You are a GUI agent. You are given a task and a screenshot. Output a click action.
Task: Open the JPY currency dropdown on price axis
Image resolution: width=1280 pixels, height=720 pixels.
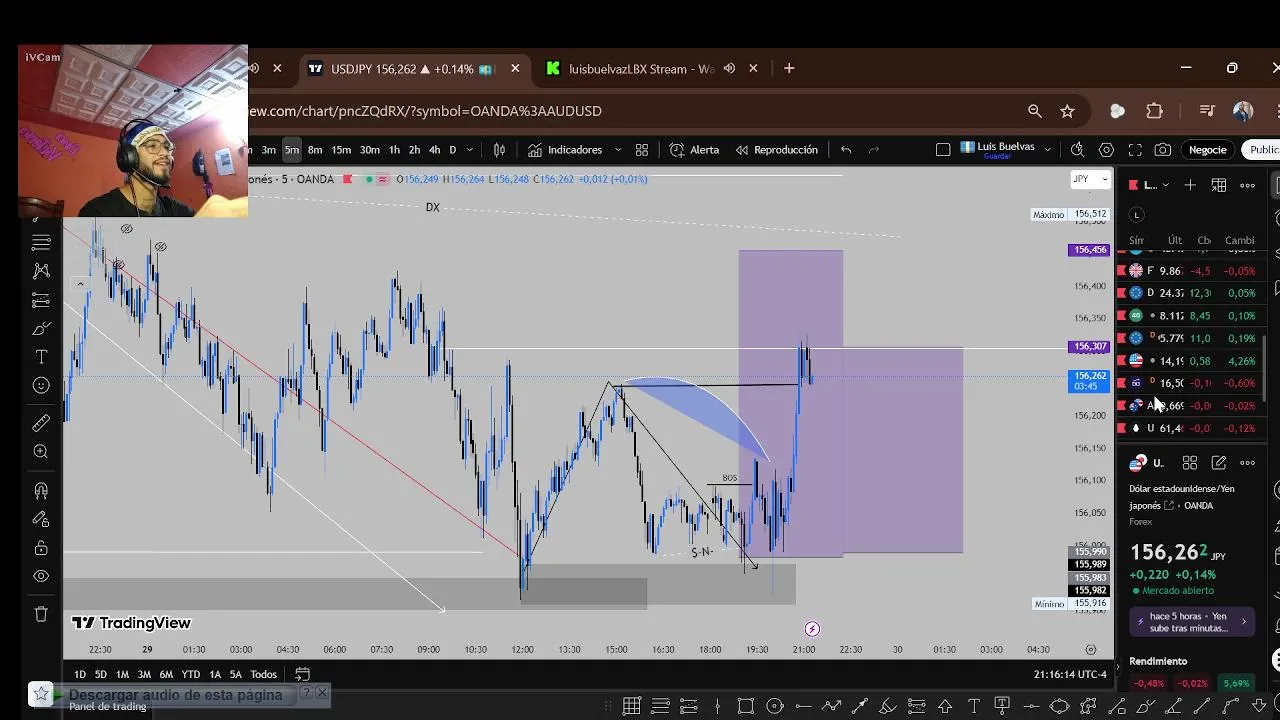coord(1090,179)
